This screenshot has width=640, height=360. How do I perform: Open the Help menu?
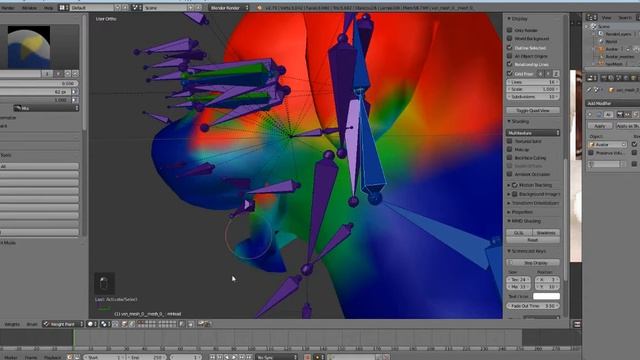[49, 8]
